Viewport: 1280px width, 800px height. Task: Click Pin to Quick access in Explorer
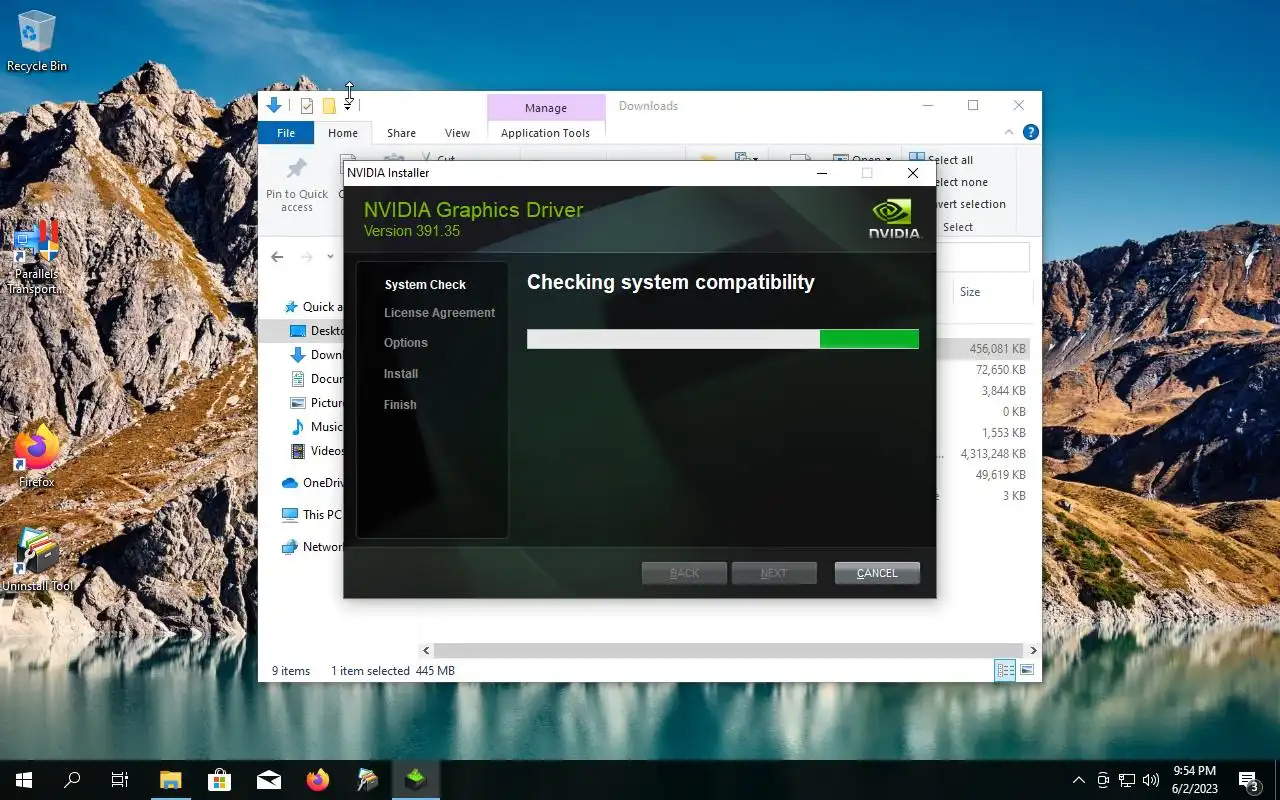click(297, 186)
